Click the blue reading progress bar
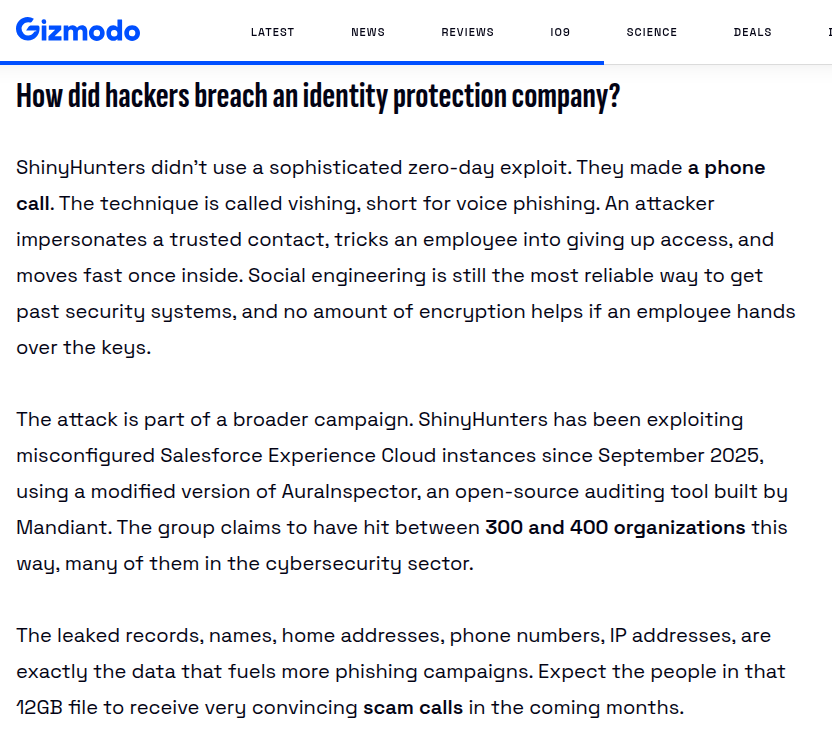 [302, 63]
